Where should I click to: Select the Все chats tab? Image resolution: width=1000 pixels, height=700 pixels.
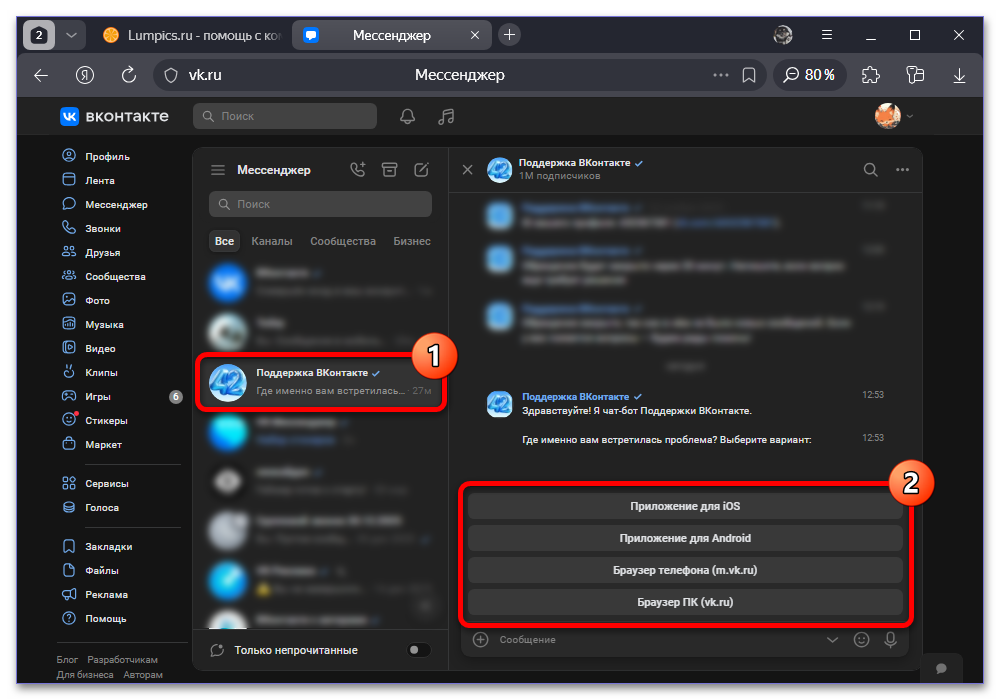pos(224,241)
